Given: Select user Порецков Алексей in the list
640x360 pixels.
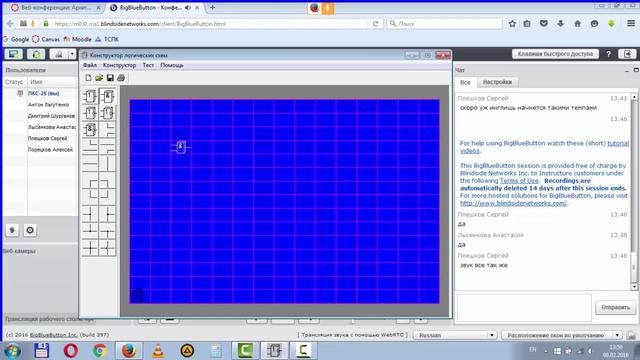Looking at the screenshot, I should [x=50, y=150].
